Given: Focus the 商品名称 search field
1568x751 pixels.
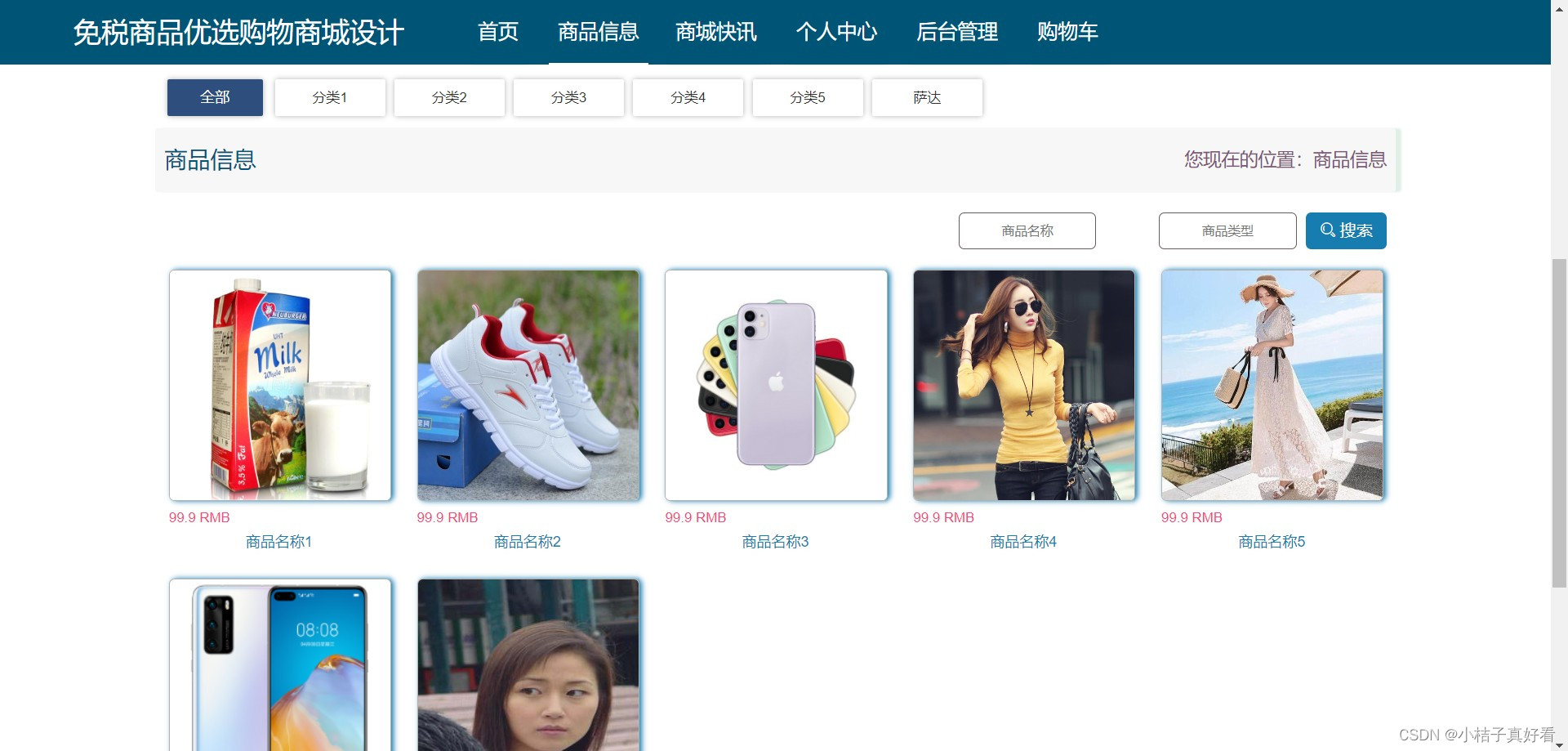Looking at the screenshot, I should 1027,230.
